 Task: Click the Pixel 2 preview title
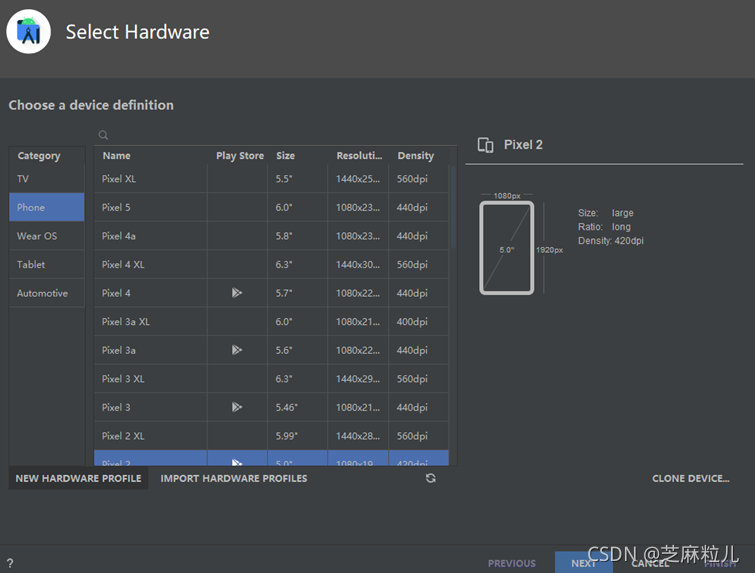[523, 145]
